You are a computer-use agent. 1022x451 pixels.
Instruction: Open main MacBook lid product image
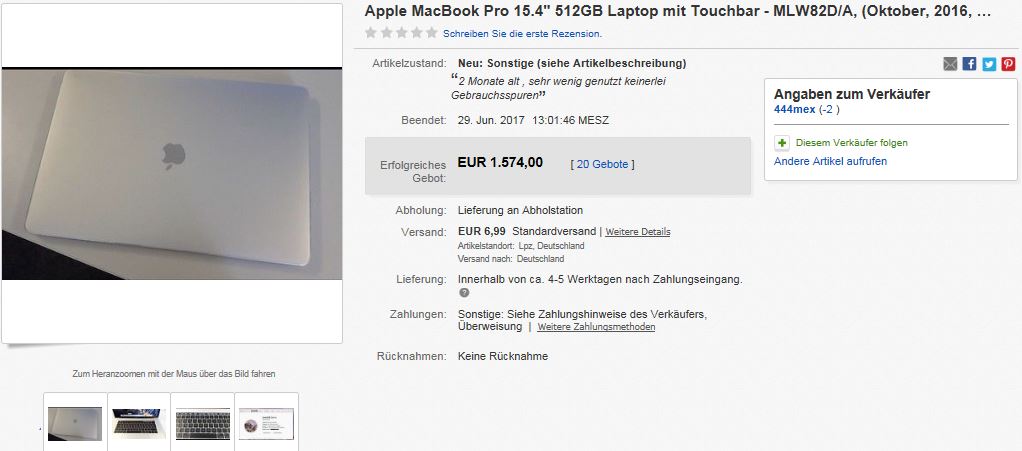click(172, 173)
